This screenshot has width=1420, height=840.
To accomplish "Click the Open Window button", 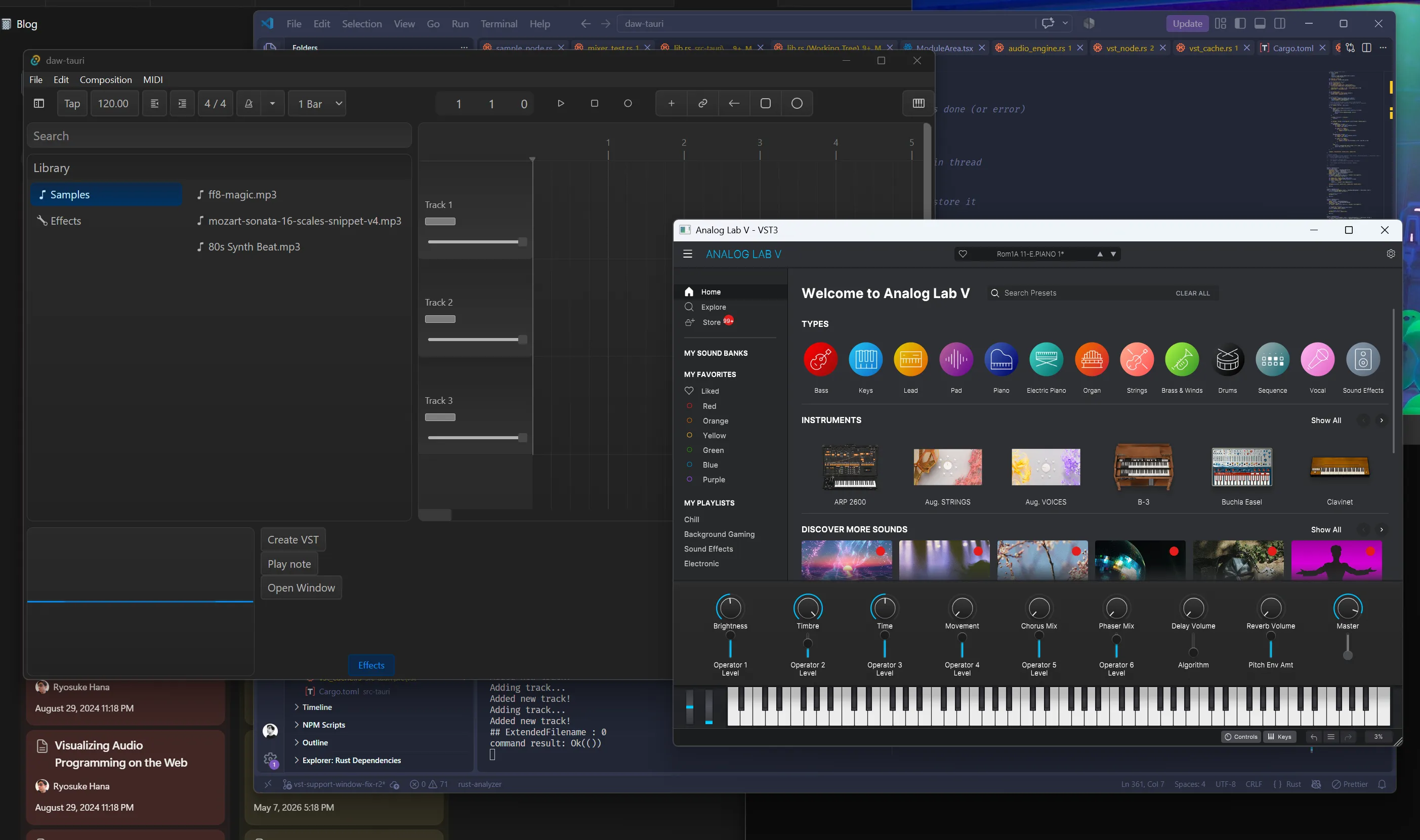I will pos(301,587).
